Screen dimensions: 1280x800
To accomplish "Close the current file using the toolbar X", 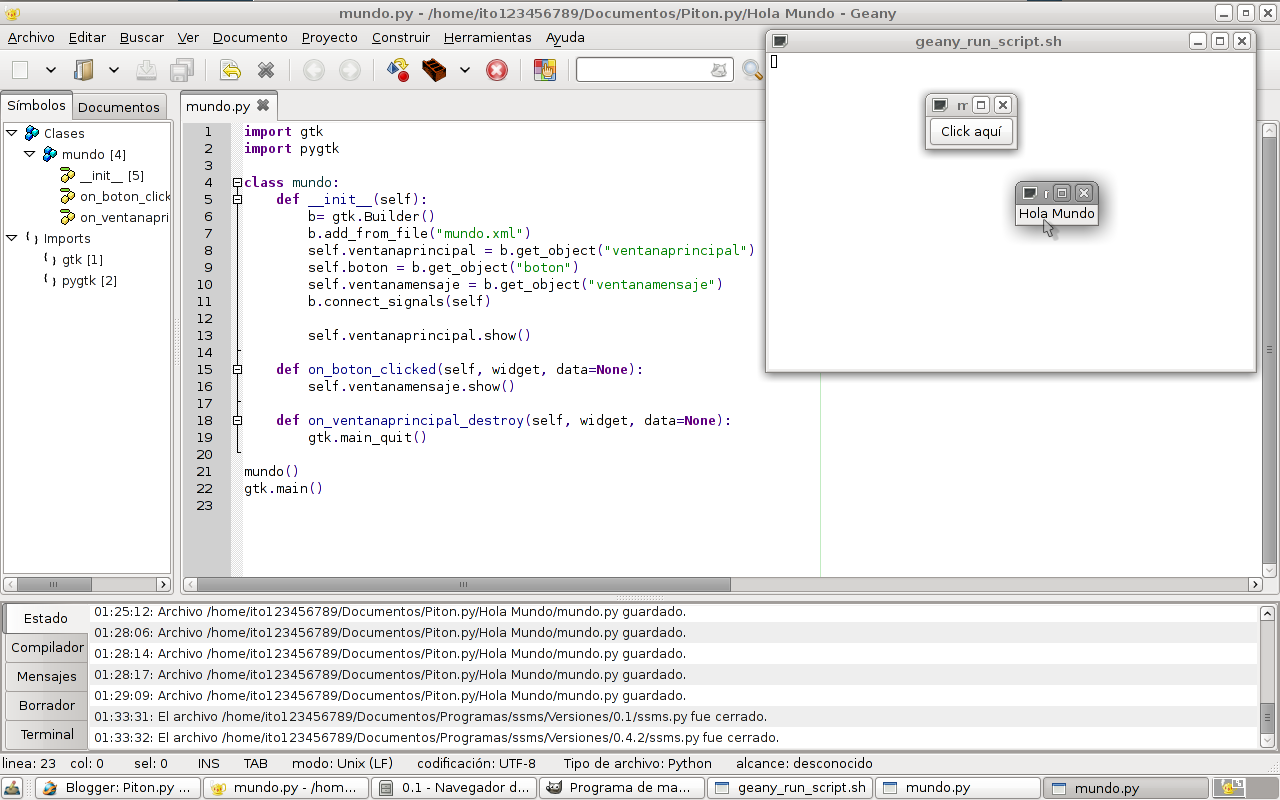I will pyautogui.click(x=266, y=70).
